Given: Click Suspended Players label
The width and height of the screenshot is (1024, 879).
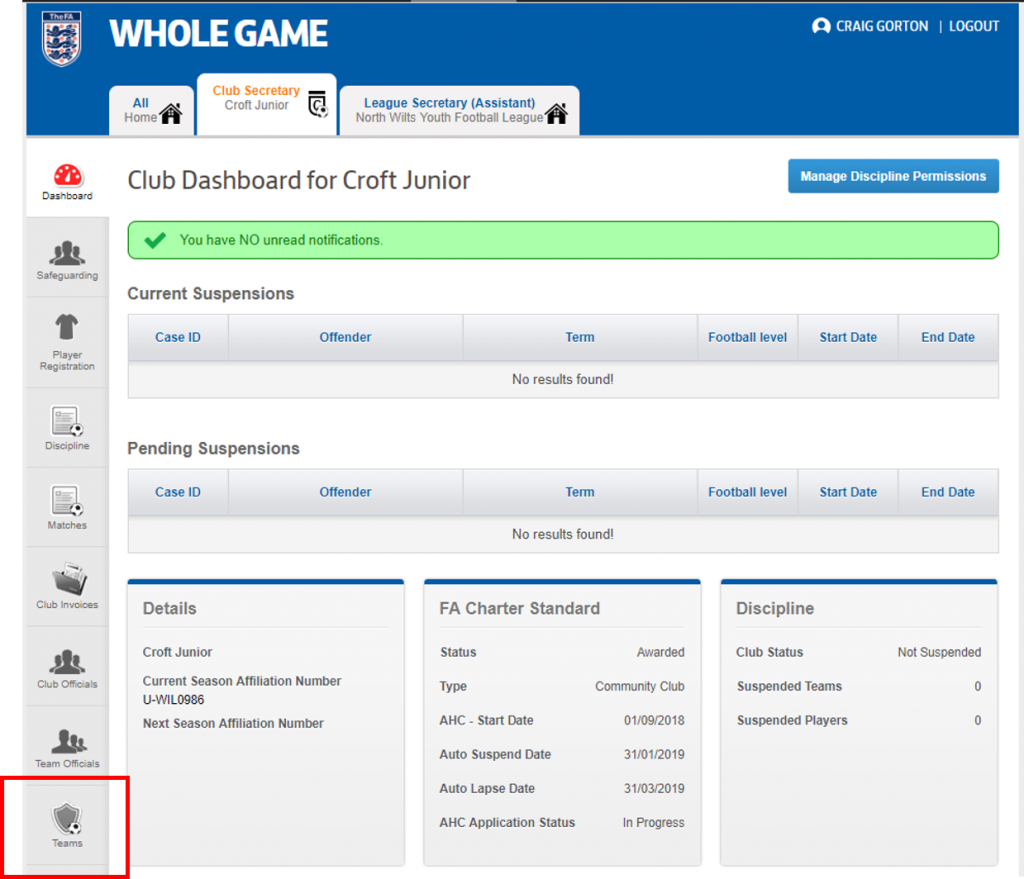Looking at the screenshot, I should pyautogui.click(x=792, y=720).
